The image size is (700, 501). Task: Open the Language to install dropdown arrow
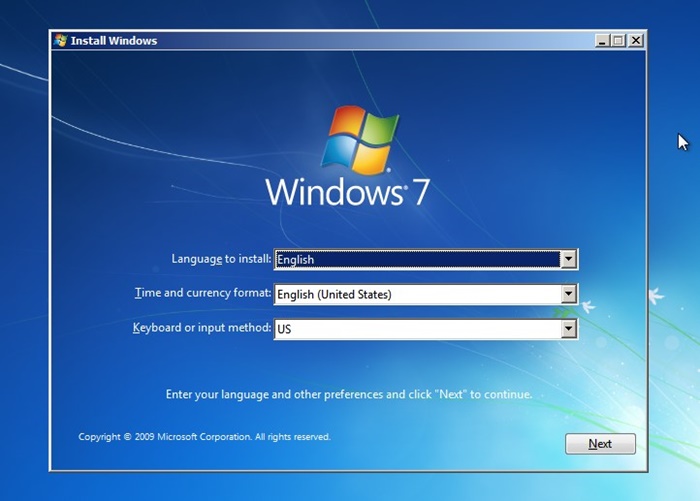[x=568, y=259]
